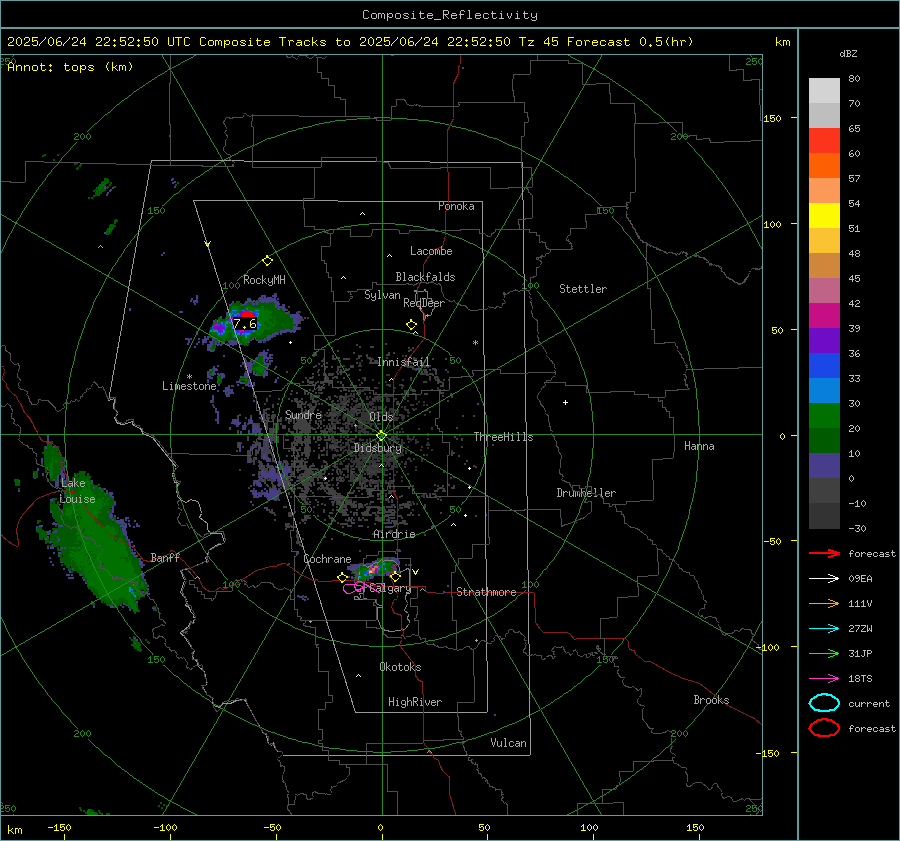Click the yellow diamond below the Cochrane label
Screen dimensions: 900x841
[x=342, y=577]
